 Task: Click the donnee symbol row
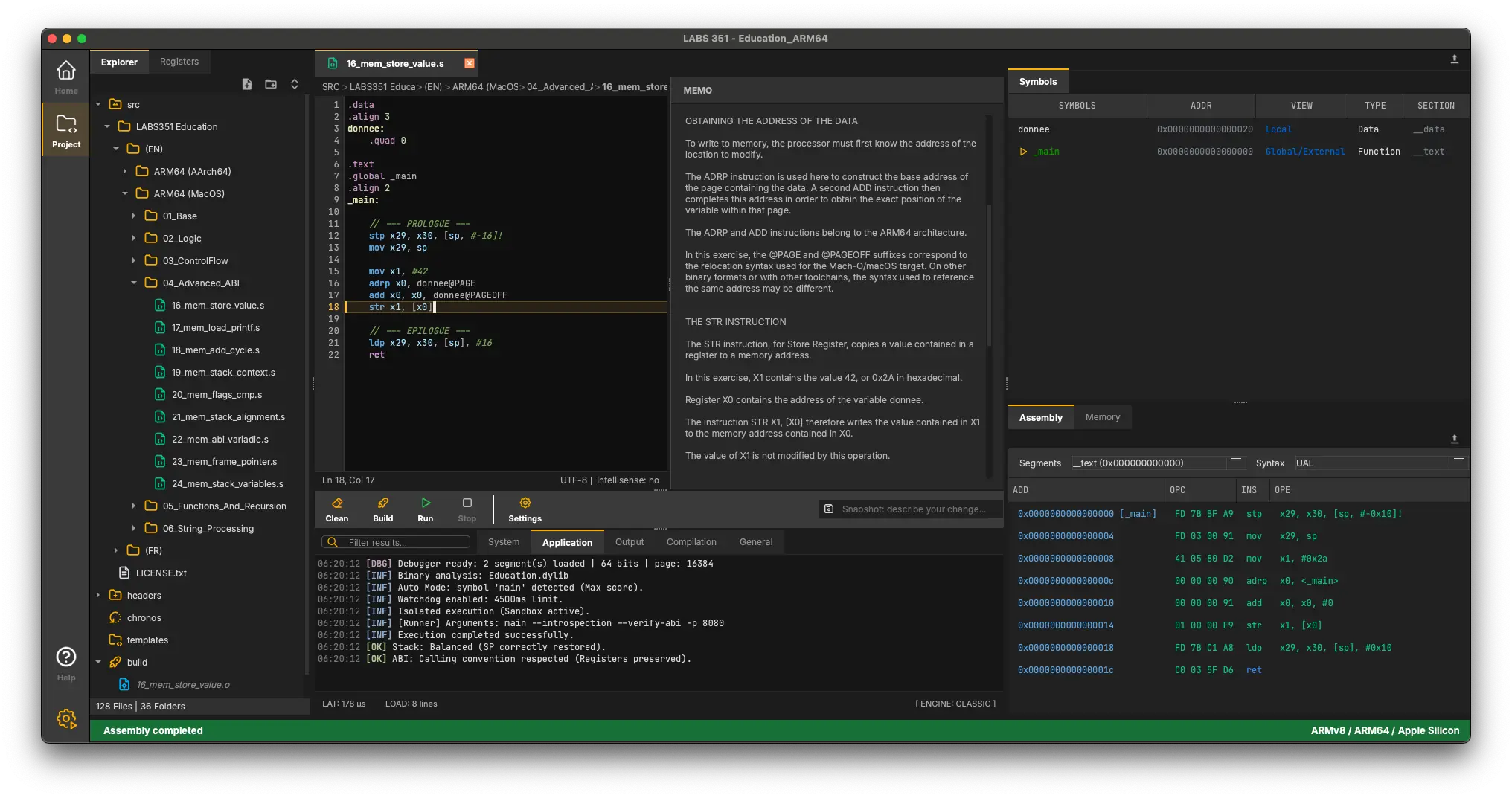(1238, 129)
